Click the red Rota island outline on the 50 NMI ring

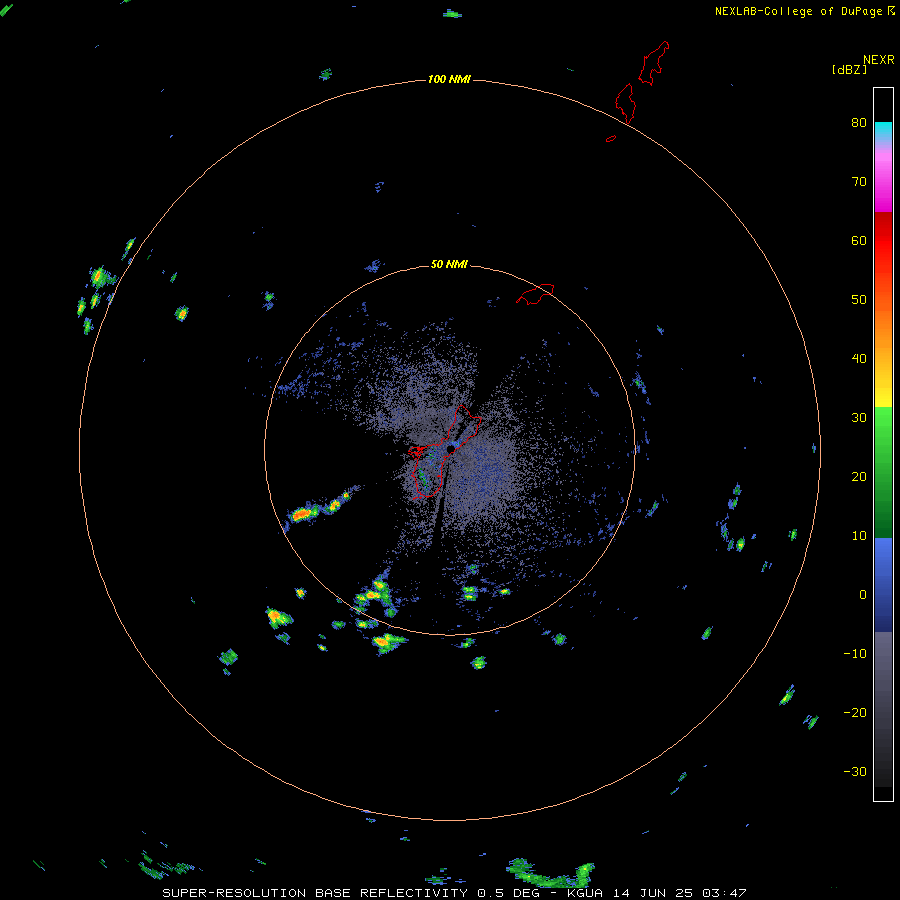535,293
